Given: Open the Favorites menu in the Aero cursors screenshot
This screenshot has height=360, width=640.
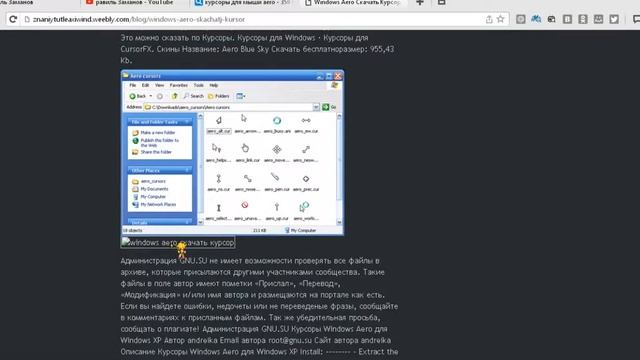Looking at the screenshot, I should pyautogui.click(x=178, y=85).
